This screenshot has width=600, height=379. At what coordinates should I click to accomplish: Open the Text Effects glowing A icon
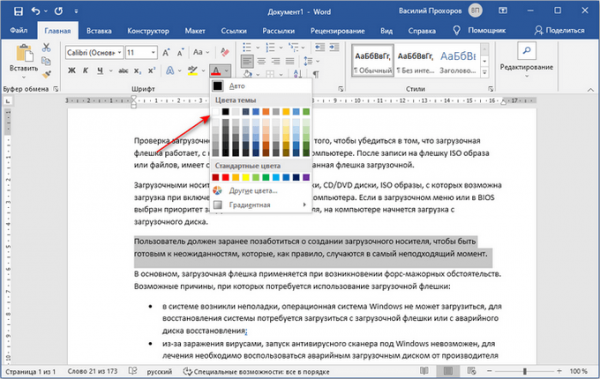click(170, 70)
